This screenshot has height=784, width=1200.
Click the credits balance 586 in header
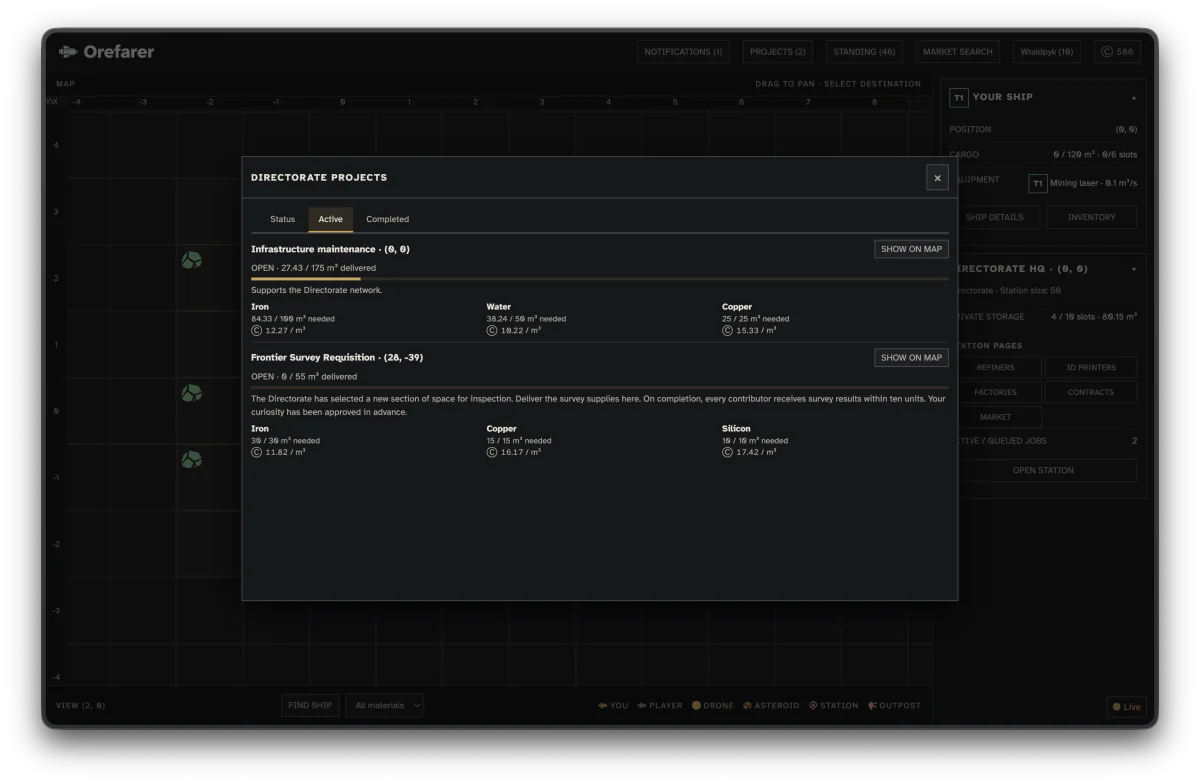(x=1117, y=52)
